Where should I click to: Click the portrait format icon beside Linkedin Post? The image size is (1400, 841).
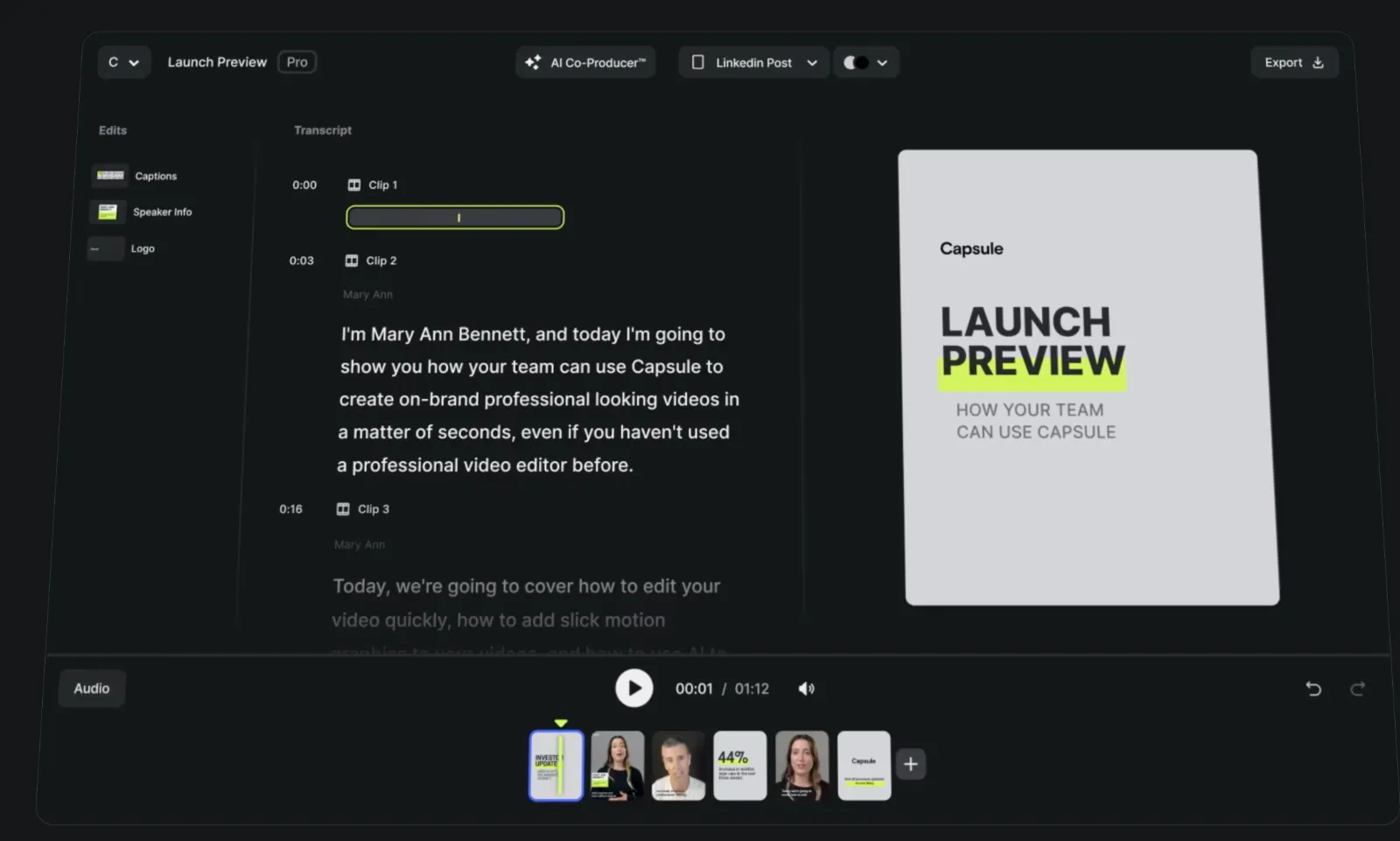697,62
